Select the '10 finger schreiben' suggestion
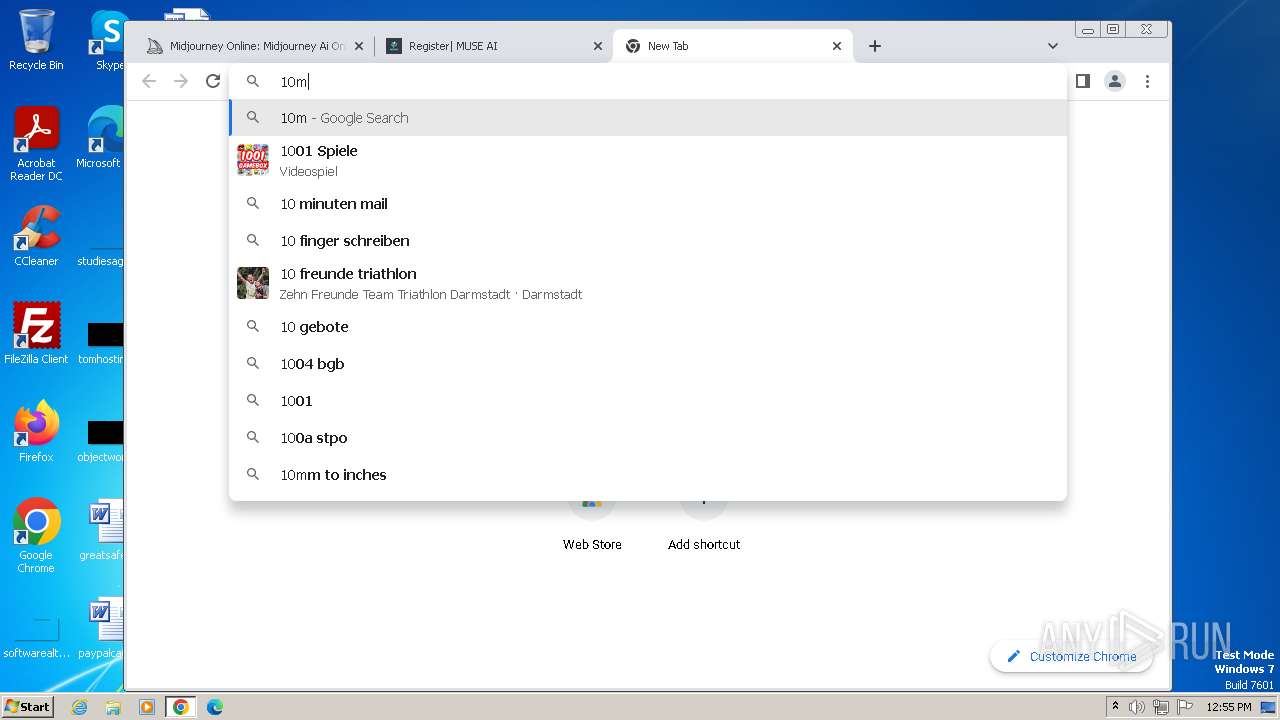Image resolution: width=1280 pixels, height=720 pixels. point(648,241)
